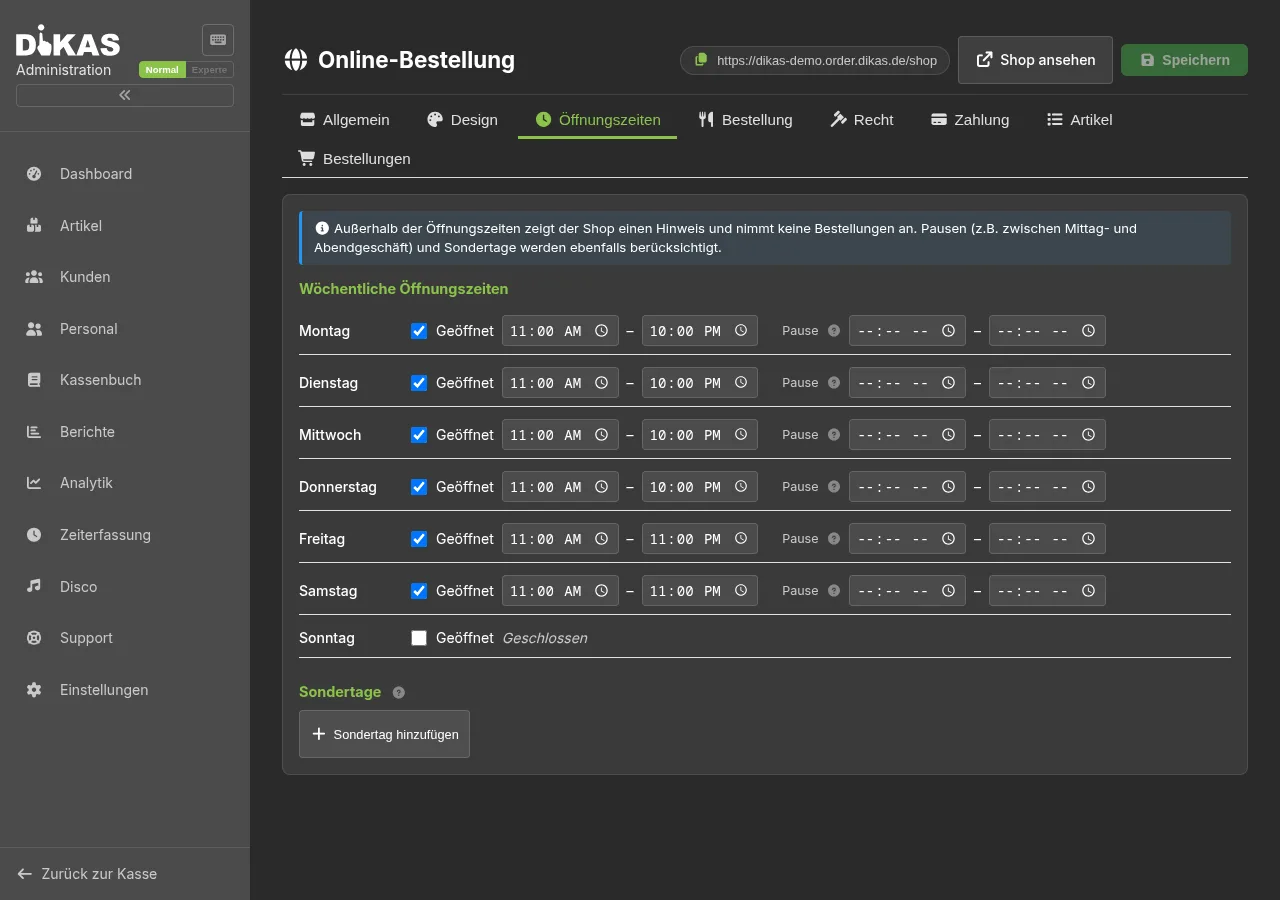The image size is (1280, 900).
Task: Click the Einstellungen gear icon
Action: click(x=34, y=690)
